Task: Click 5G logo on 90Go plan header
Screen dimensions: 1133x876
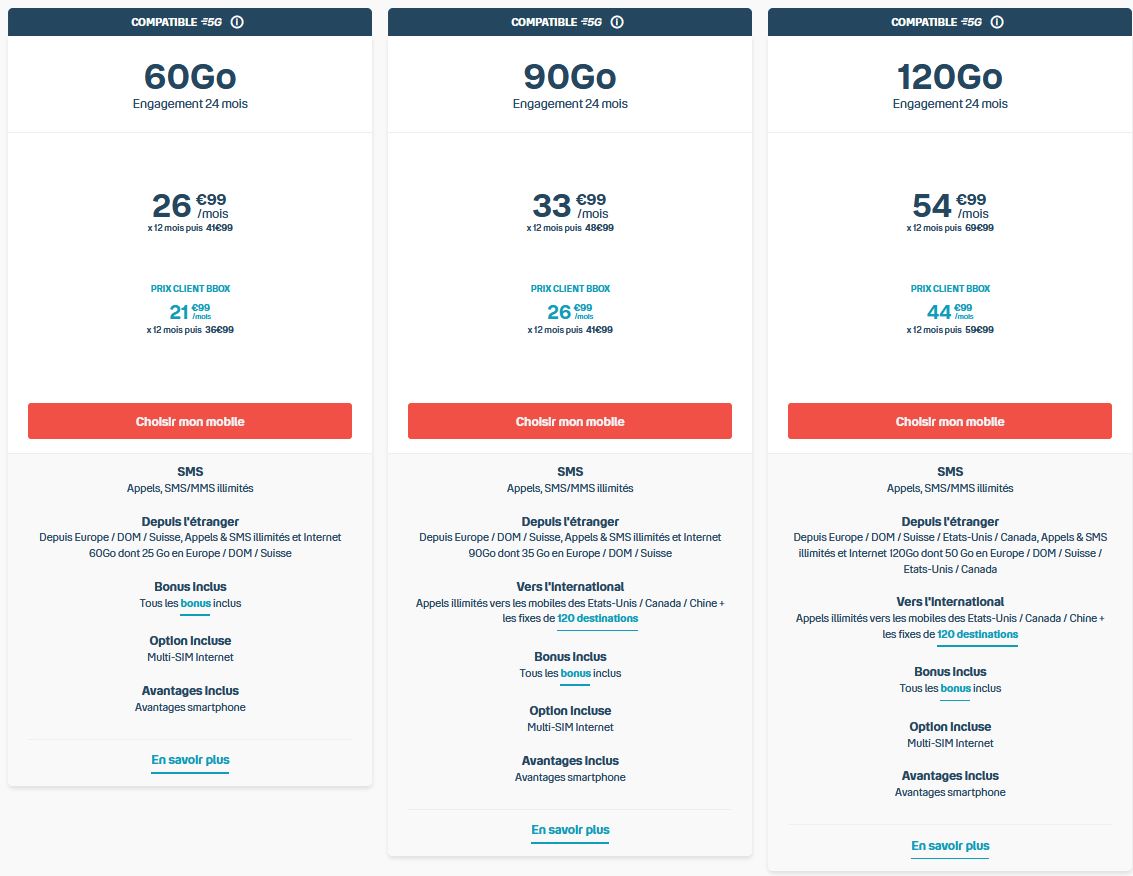Action: coord(592,22)
